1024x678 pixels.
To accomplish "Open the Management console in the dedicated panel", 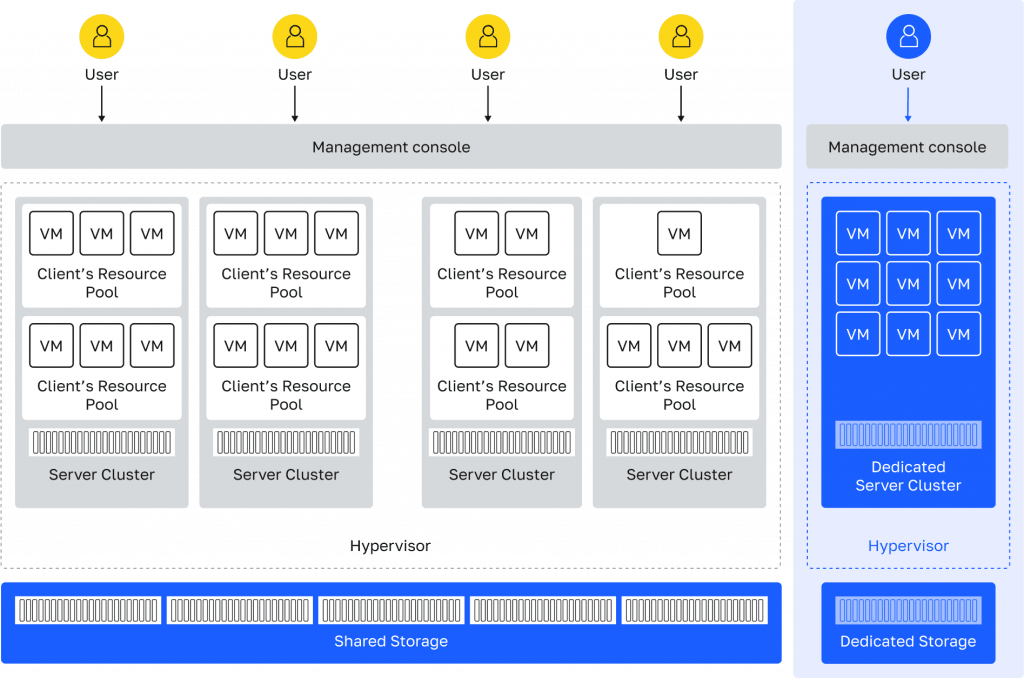I will pyautogui.click(x=907, y=147).
